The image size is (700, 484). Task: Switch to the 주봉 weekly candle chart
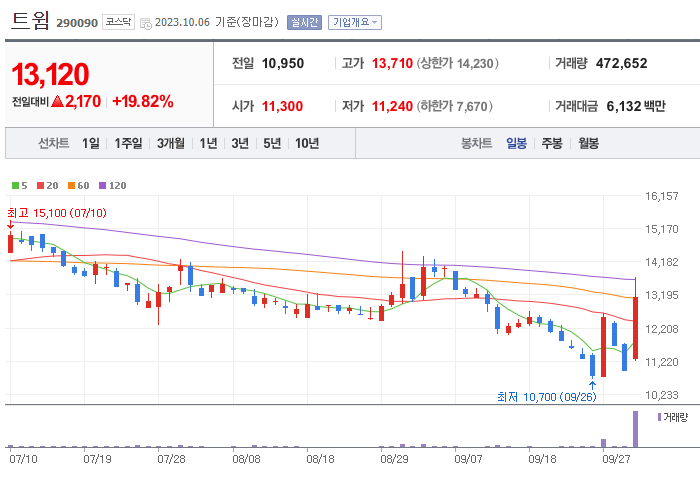[x=552, y=143]
